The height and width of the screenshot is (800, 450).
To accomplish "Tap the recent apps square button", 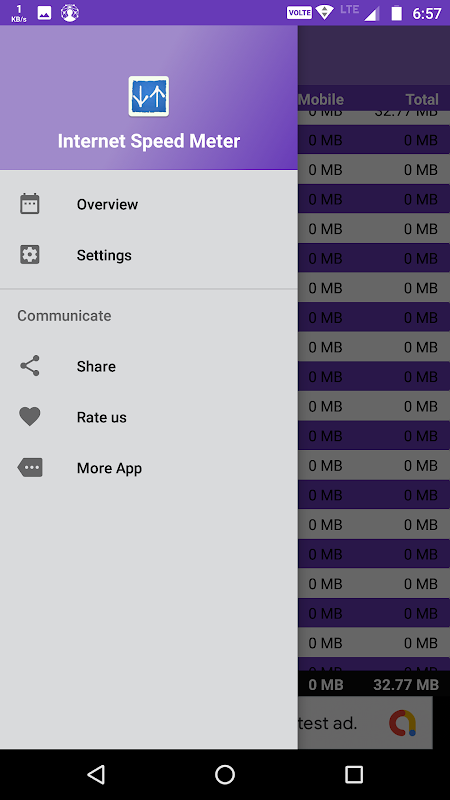I will (354, 774).
